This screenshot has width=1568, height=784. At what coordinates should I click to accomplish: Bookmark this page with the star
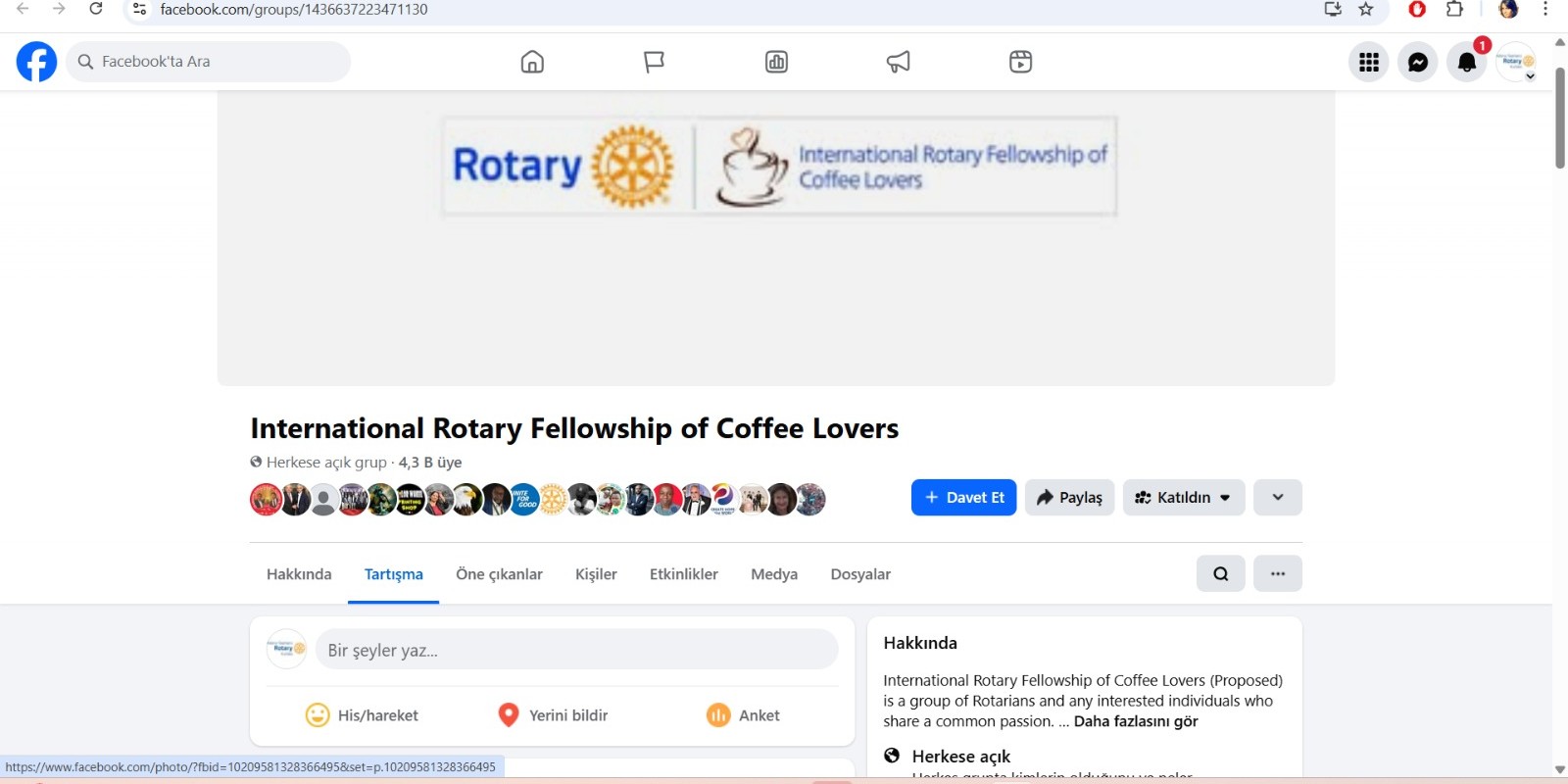pos(1366,9)
